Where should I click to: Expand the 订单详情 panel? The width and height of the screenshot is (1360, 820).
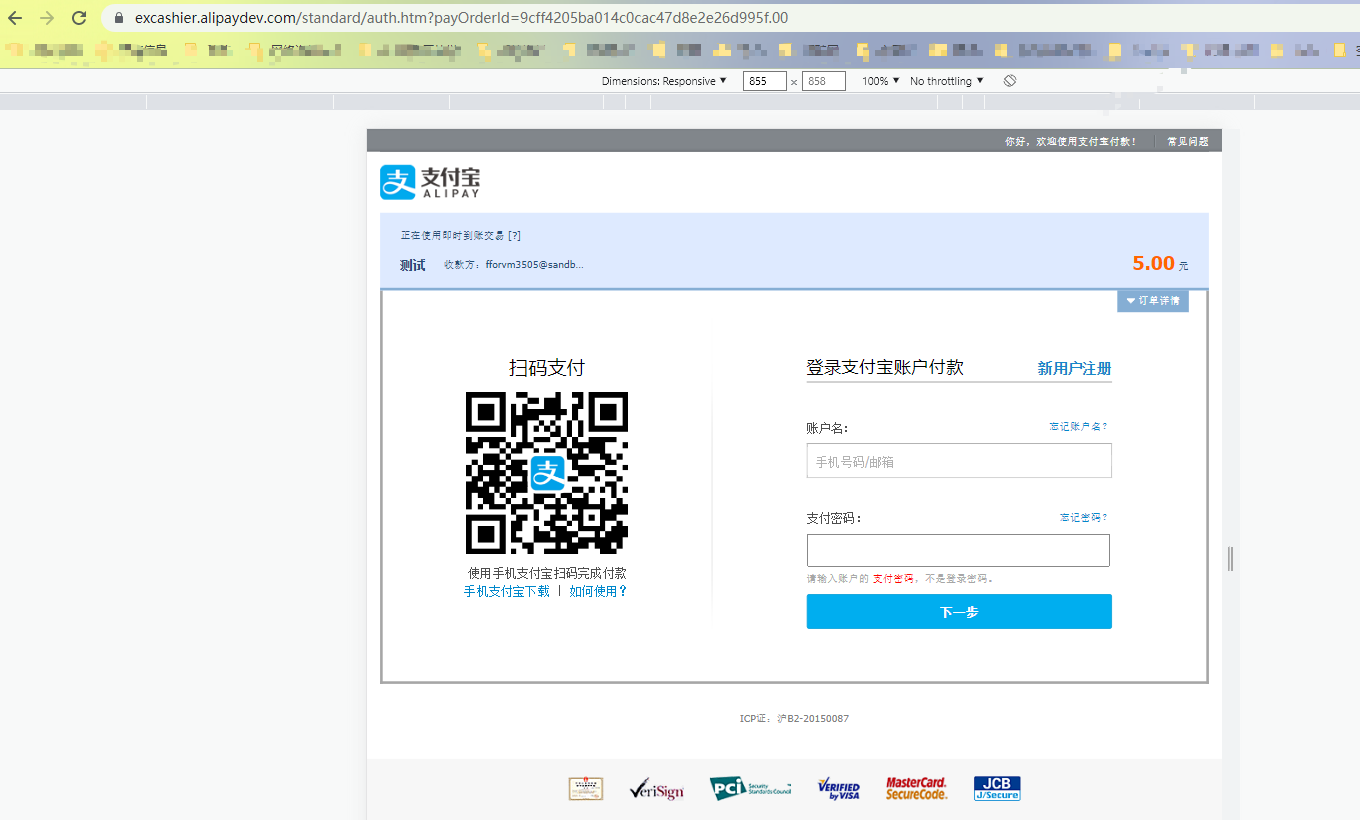coord(1153,301)
